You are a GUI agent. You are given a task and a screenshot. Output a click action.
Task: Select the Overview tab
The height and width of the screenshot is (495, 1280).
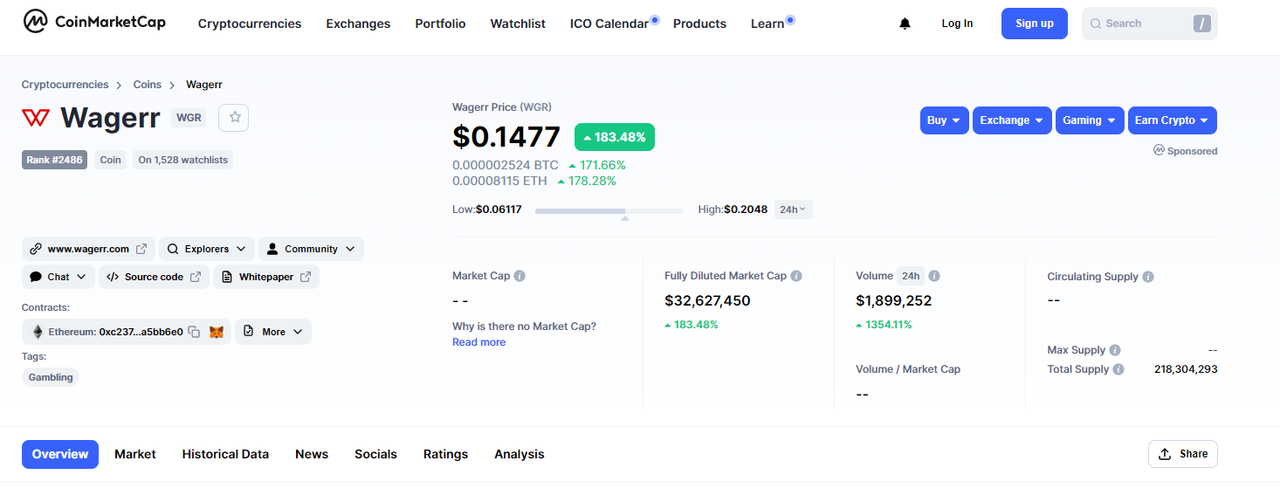click(60, 454)
